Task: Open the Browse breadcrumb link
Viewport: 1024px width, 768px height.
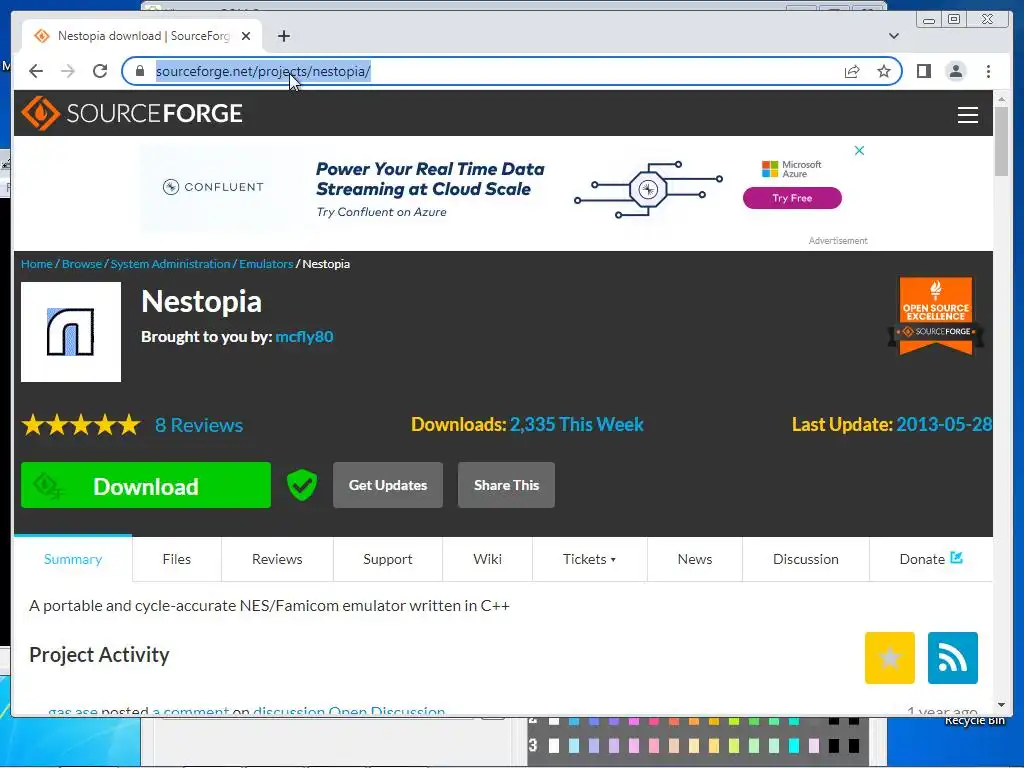Action: [82, 264]
